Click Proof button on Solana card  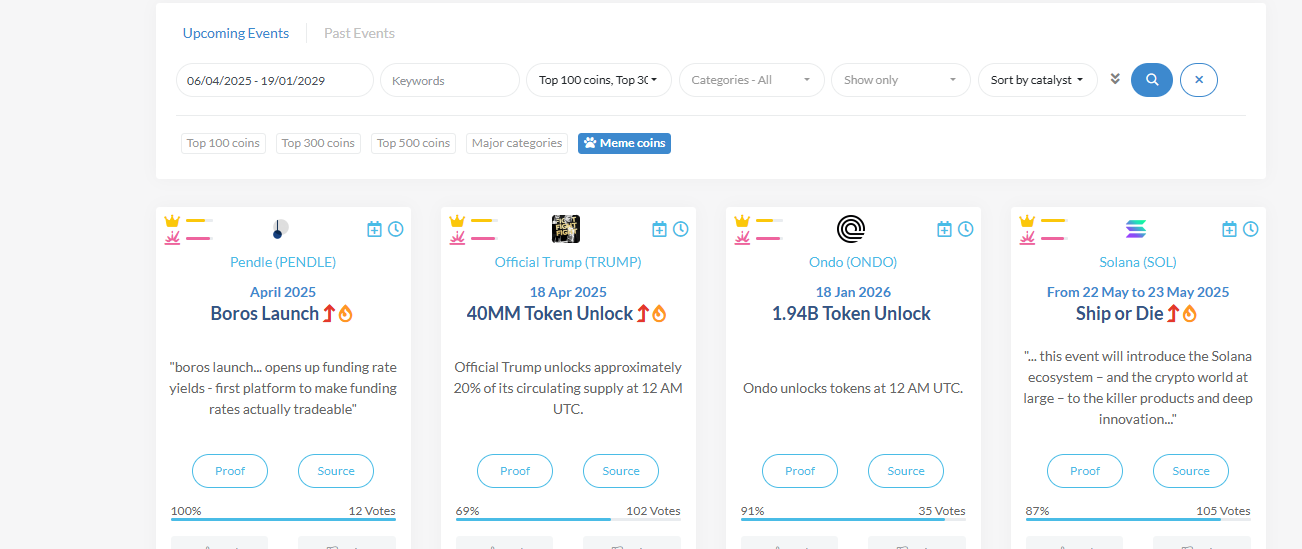click(x=1085, y=471)
